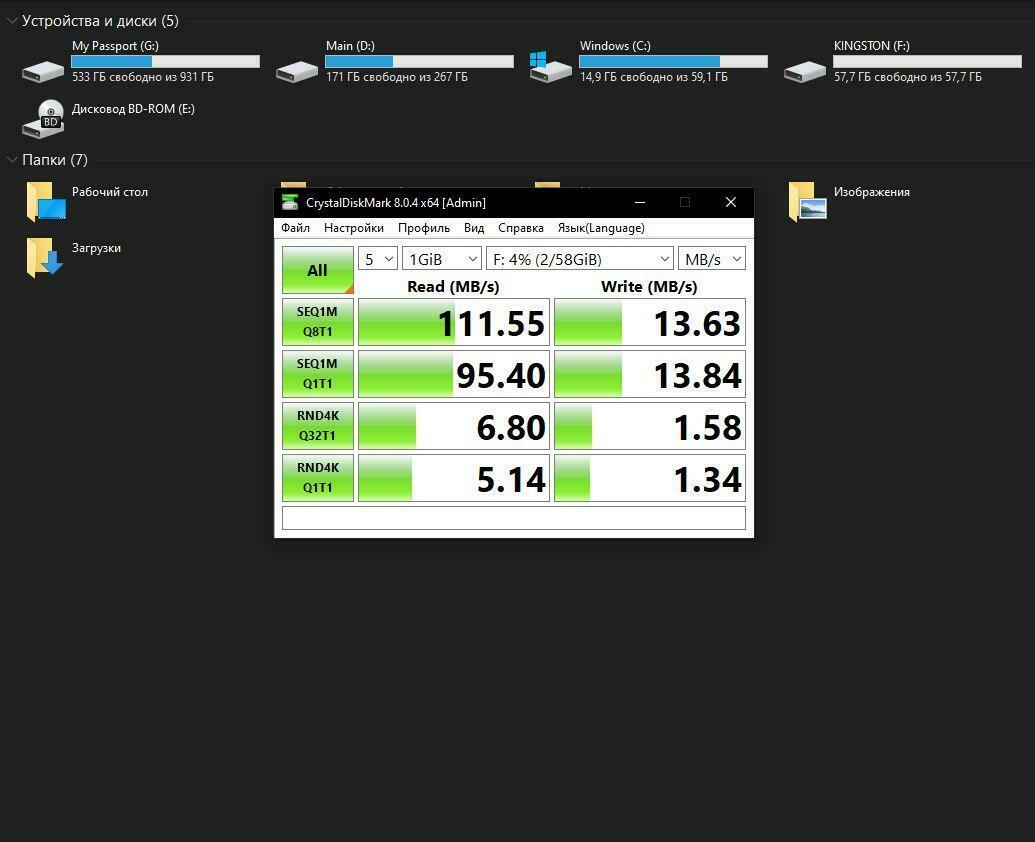
Task: Click the Рабочий стол folder icon
Action: tap(46, 202)
